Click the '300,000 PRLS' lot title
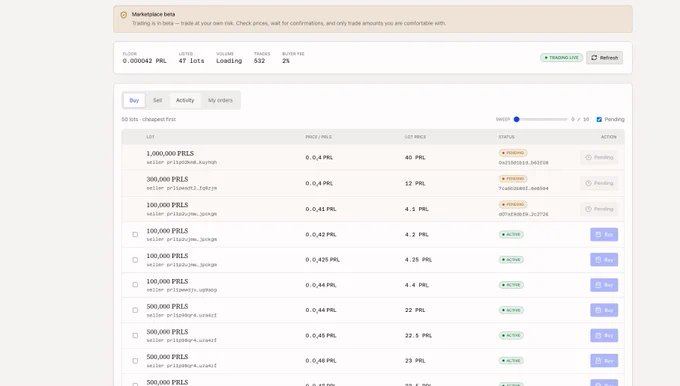The width and height of the screenshot is (680, 386). (x=167, y=179)
